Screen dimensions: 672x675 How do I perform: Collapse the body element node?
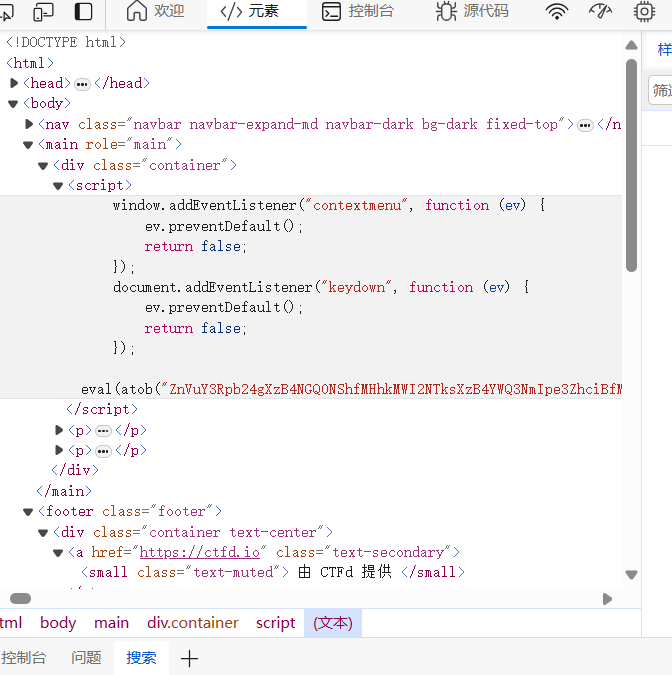[x=13, y=104]
